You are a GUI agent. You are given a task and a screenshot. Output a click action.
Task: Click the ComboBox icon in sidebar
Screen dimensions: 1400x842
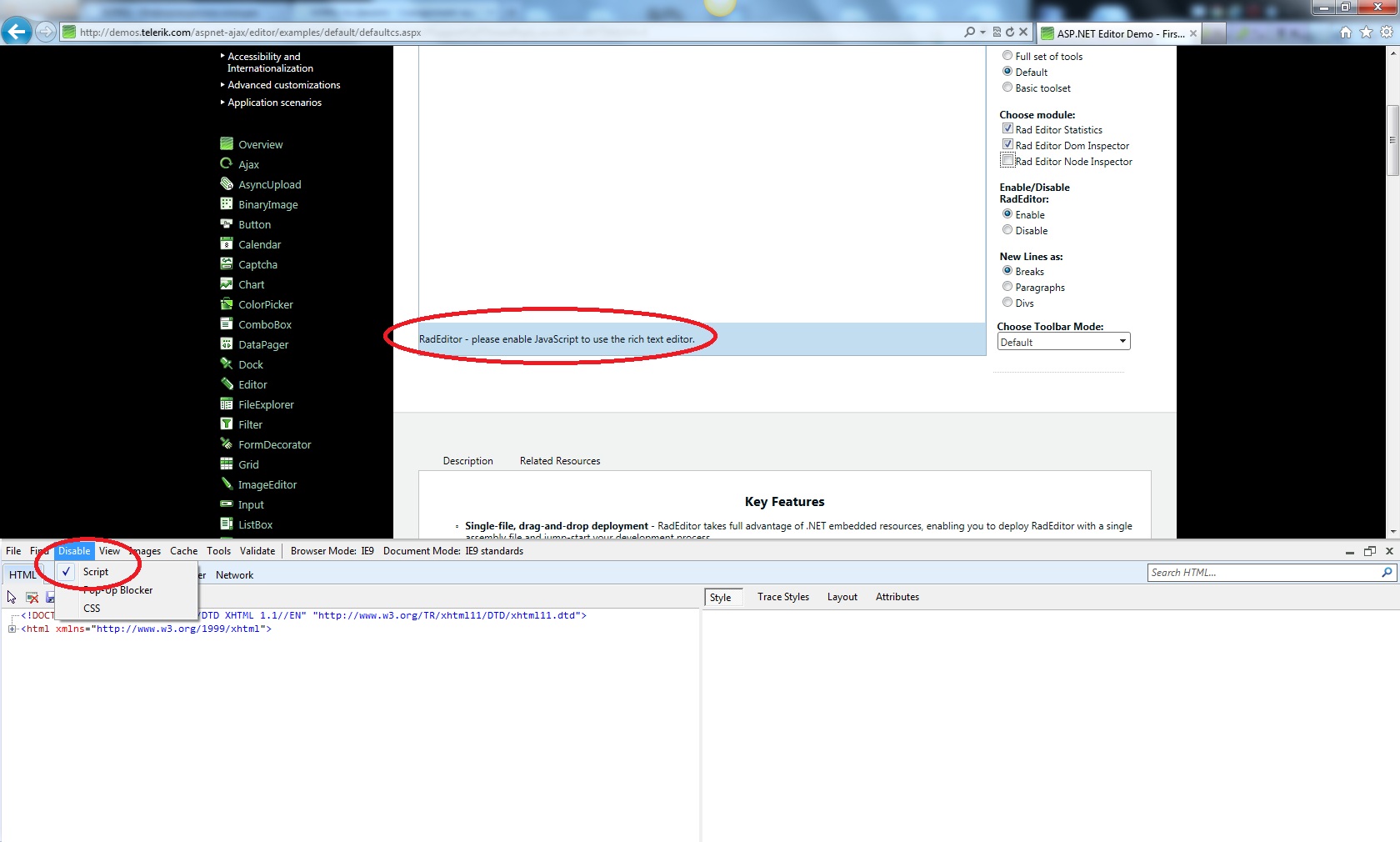click(227, 323)
